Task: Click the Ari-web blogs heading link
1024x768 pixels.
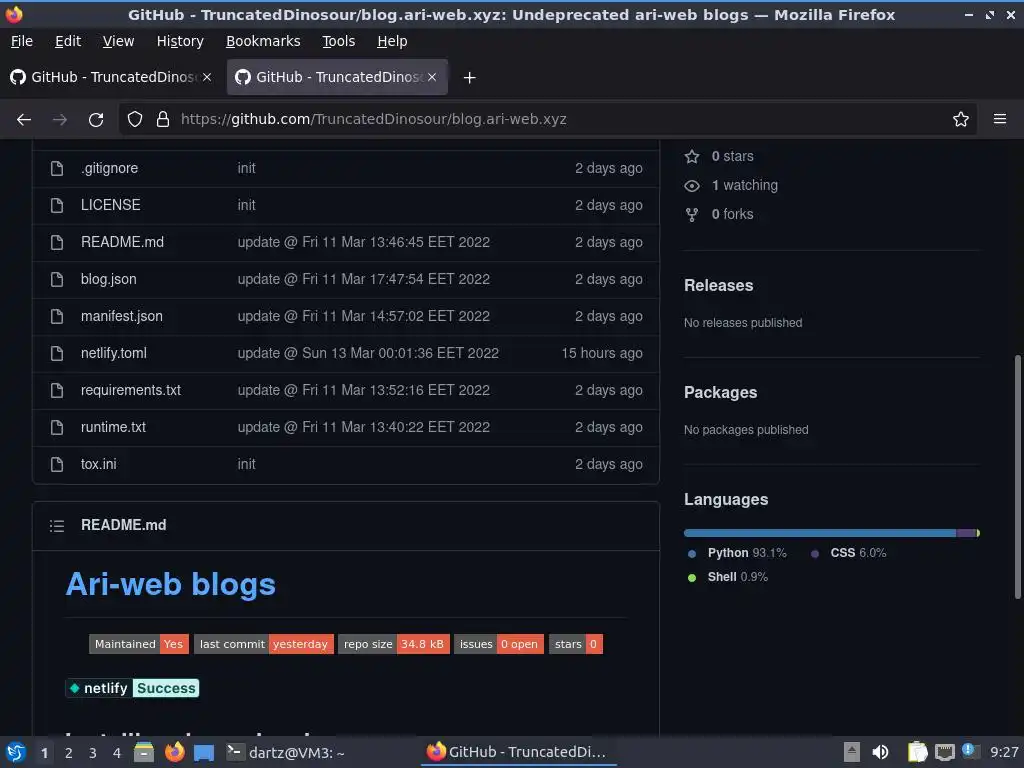Action: click(170, 584)
